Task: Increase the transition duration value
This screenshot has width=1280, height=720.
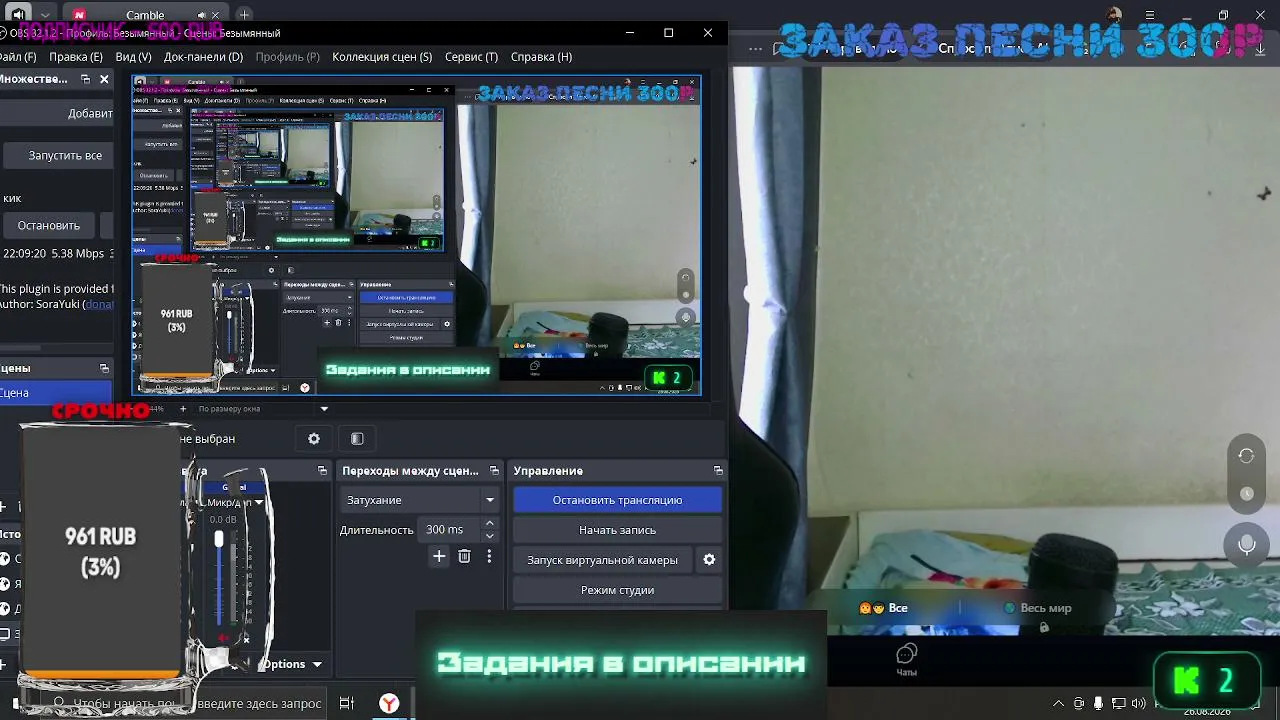Action: click(x=489, y=523)
